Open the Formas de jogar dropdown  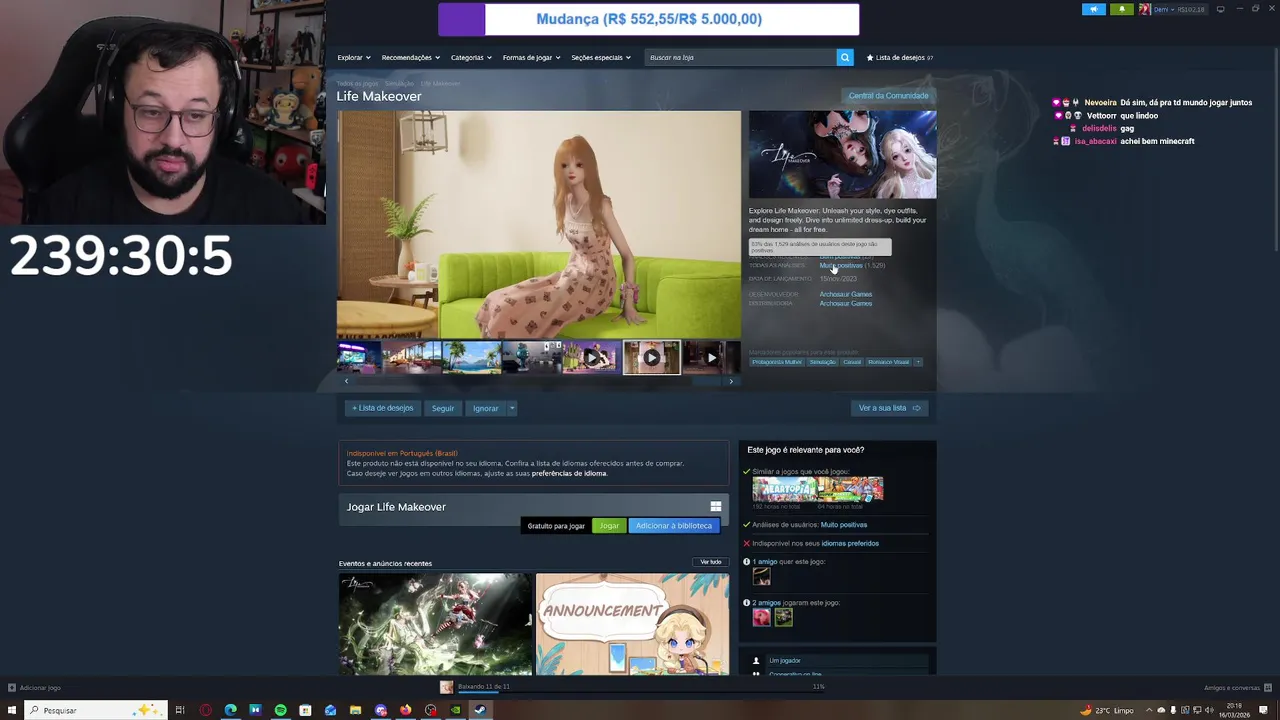[x=531, y=57]
